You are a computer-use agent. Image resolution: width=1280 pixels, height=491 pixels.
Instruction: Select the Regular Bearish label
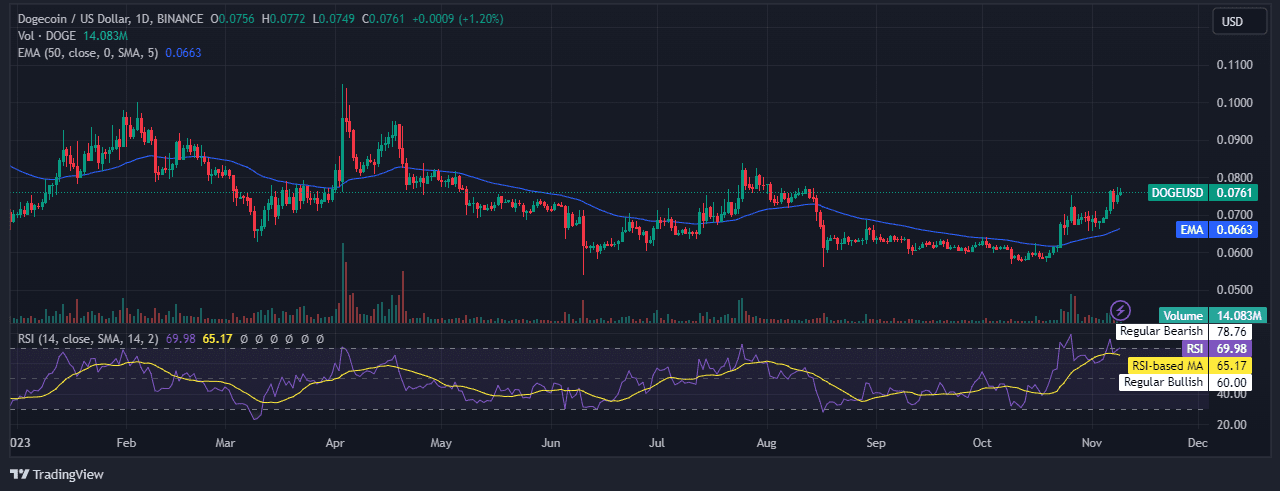point(1161,331)
